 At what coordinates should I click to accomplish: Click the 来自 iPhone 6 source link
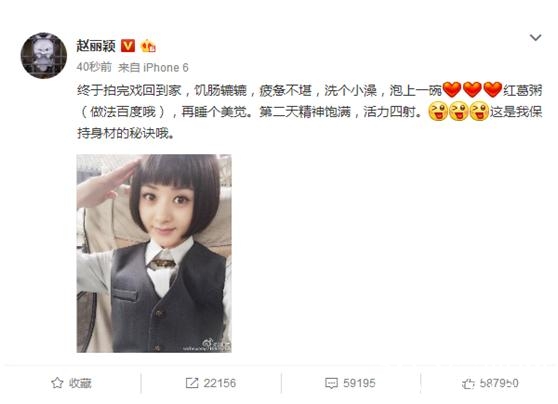[153, 67]
